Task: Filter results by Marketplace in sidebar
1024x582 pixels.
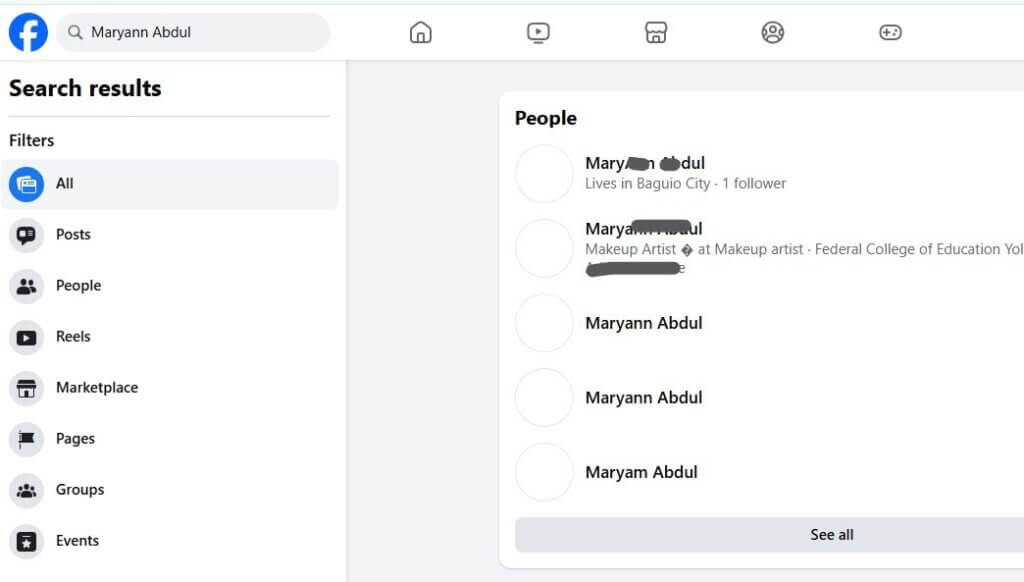Action: click(x=96, y=388)
